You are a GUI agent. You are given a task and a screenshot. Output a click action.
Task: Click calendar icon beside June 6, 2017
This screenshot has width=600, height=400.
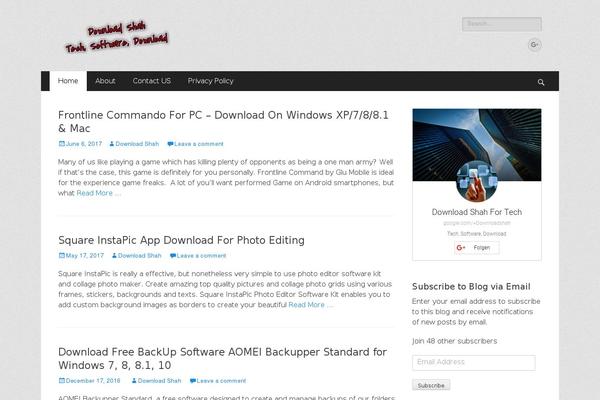(62, 144)
